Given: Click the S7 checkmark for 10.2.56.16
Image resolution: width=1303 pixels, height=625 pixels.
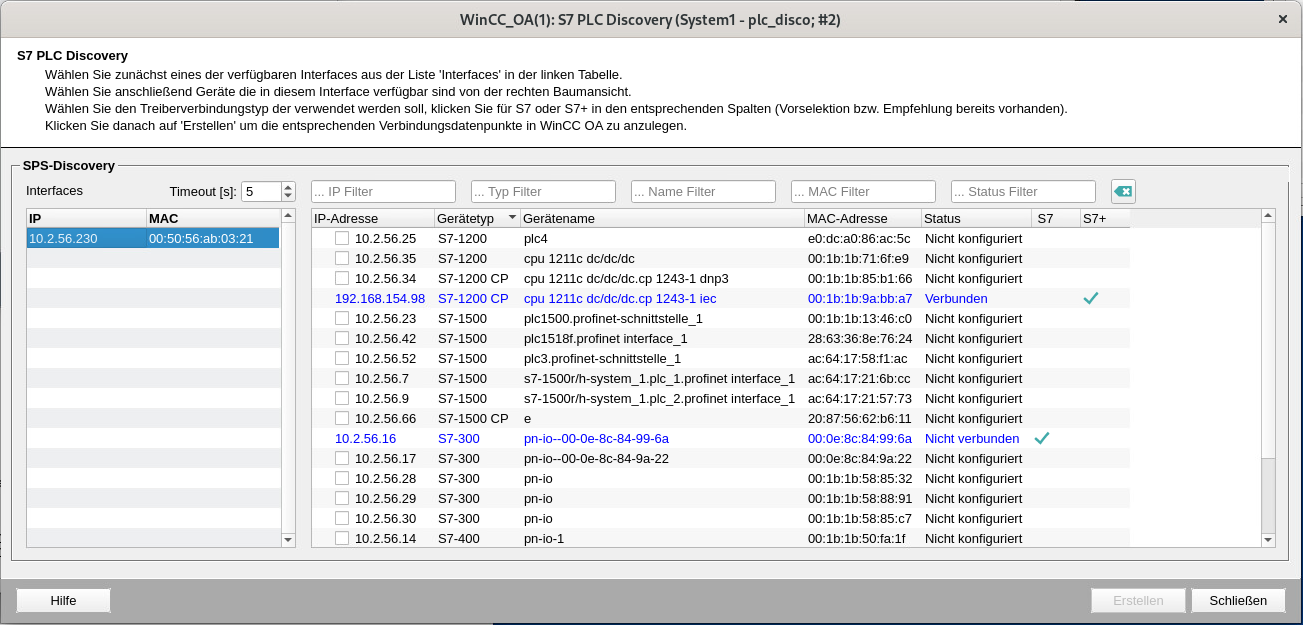Looking at the screenshot, I should [1042, 438].
